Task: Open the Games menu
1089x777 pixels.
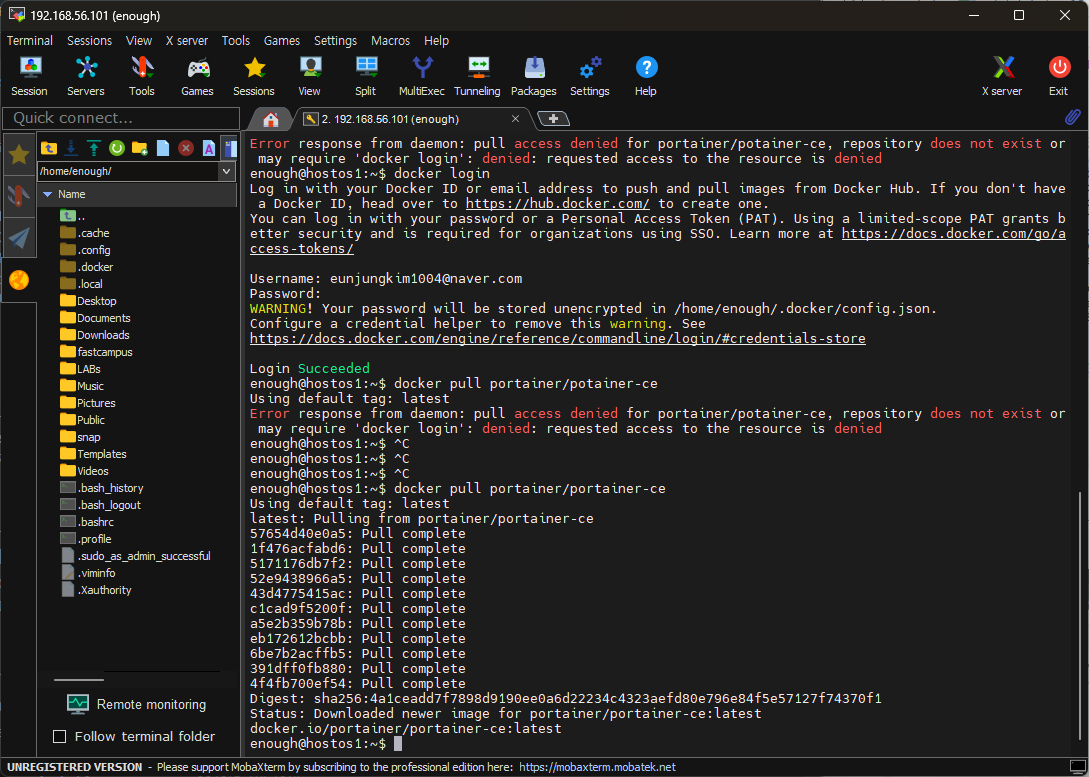Action: 281,40
